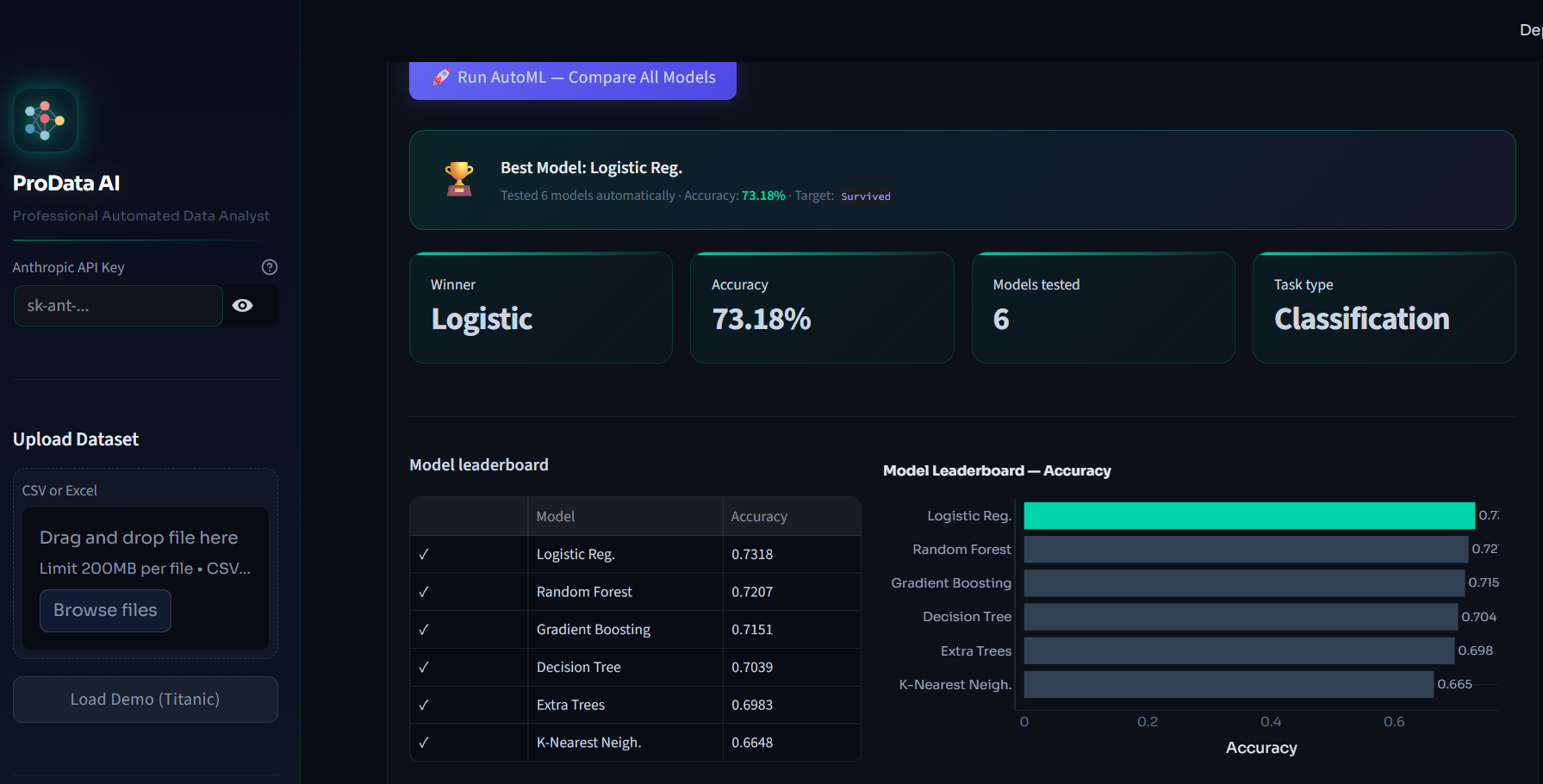The image size is (1543, 784).
Task: Click the checkmark icon beside Decision Tree
Action: coord(423,666)
